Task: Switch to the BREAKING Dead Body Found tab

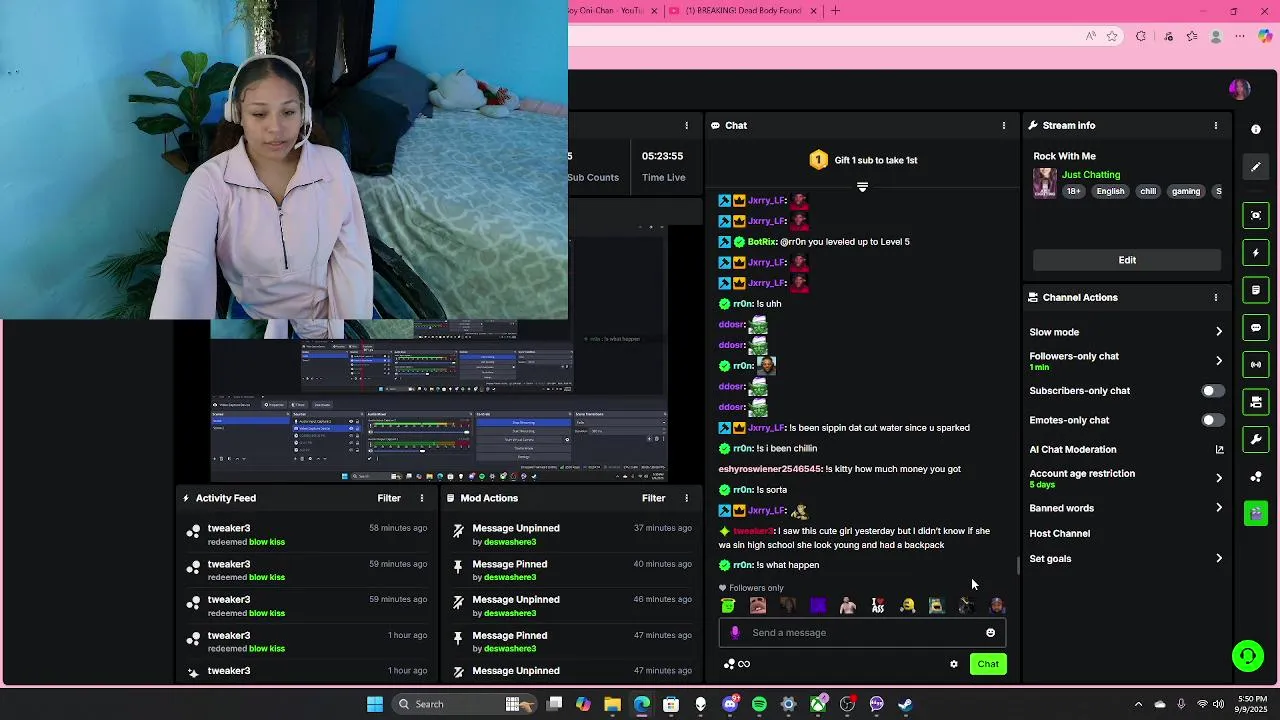Action: (745, 11)
